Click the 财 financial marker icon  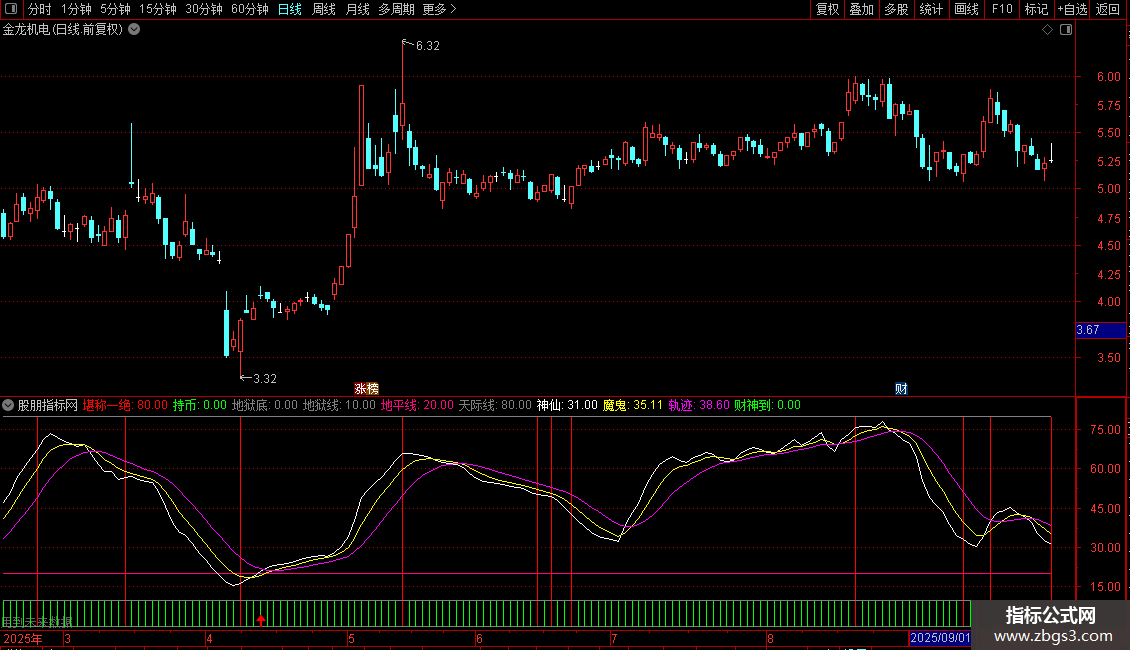point(901,388)
